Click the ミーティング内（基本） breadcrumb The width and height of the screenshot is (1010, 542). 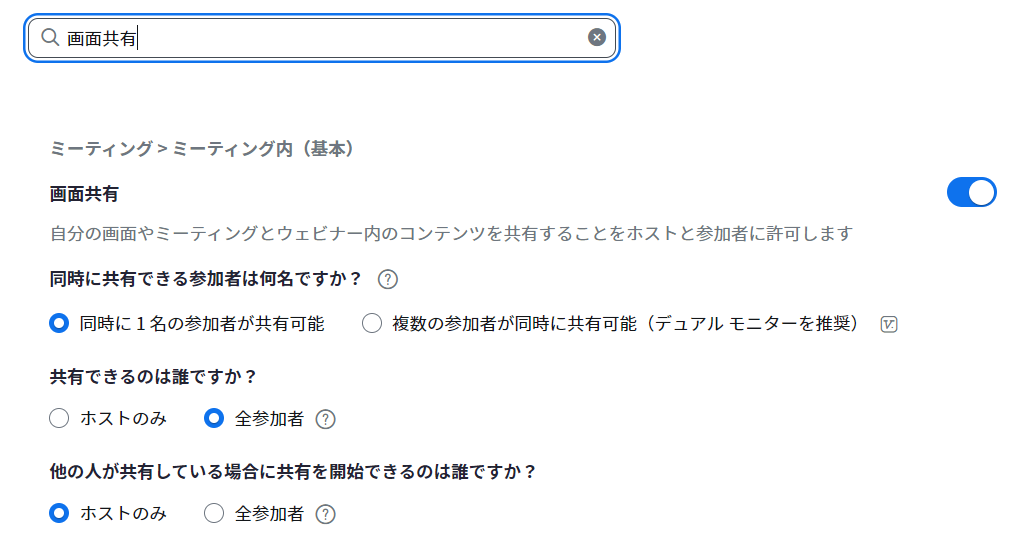click(264, 149)
